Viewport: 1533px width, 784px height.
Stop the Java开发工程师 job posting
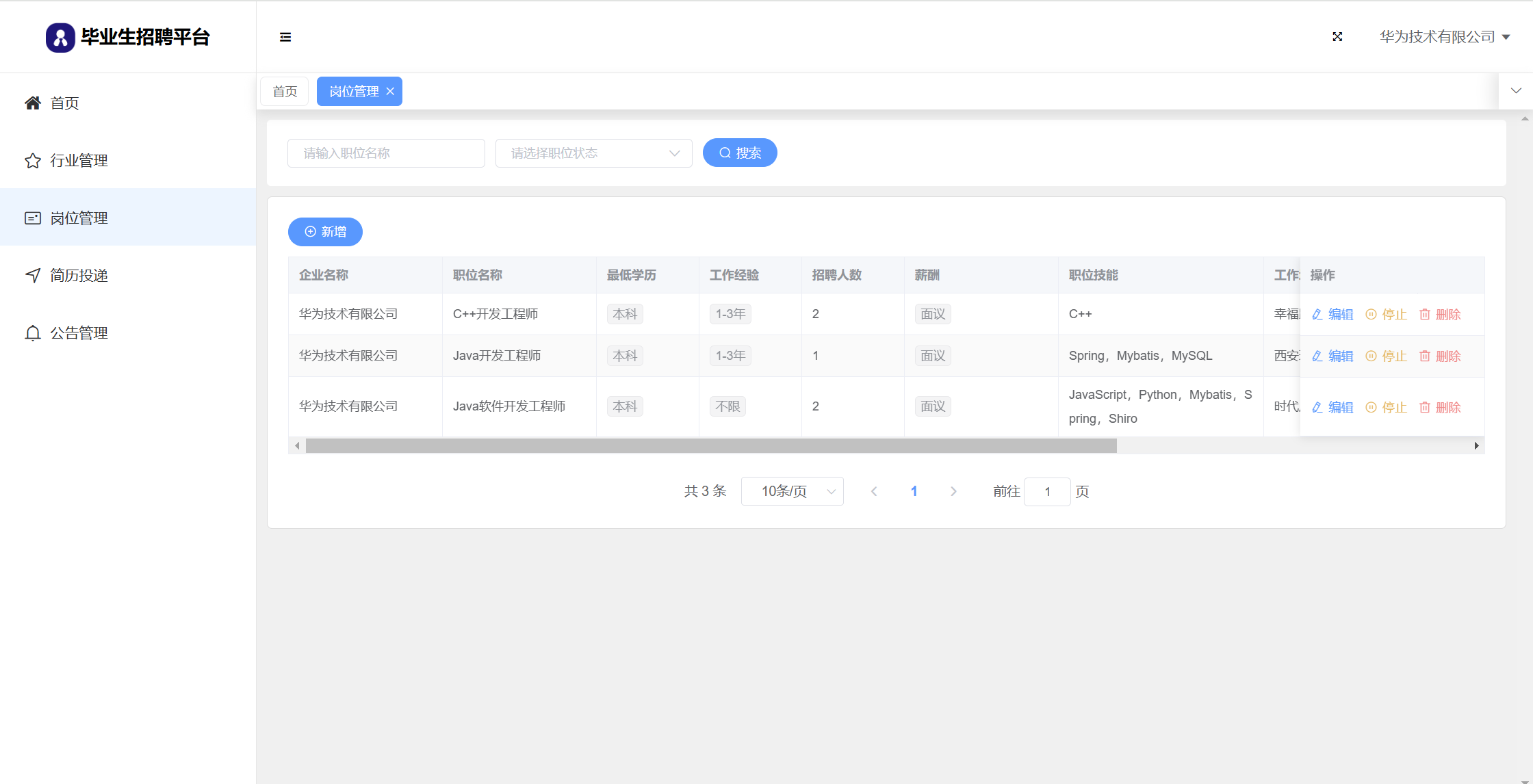point(1387,356)
